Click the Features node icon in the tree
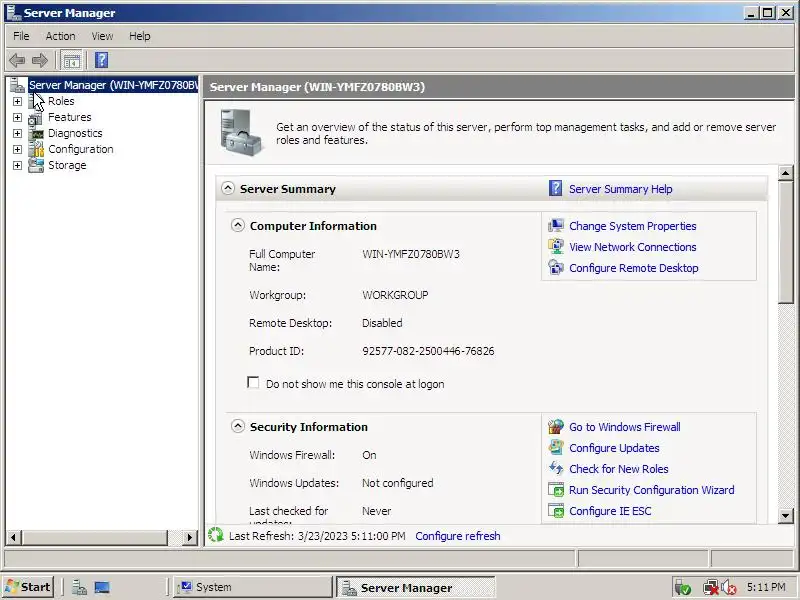 click(x=36, y=117)
